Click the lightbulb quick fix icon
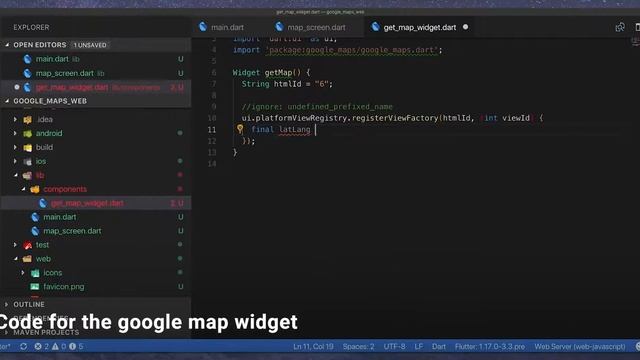 [240, 129]
